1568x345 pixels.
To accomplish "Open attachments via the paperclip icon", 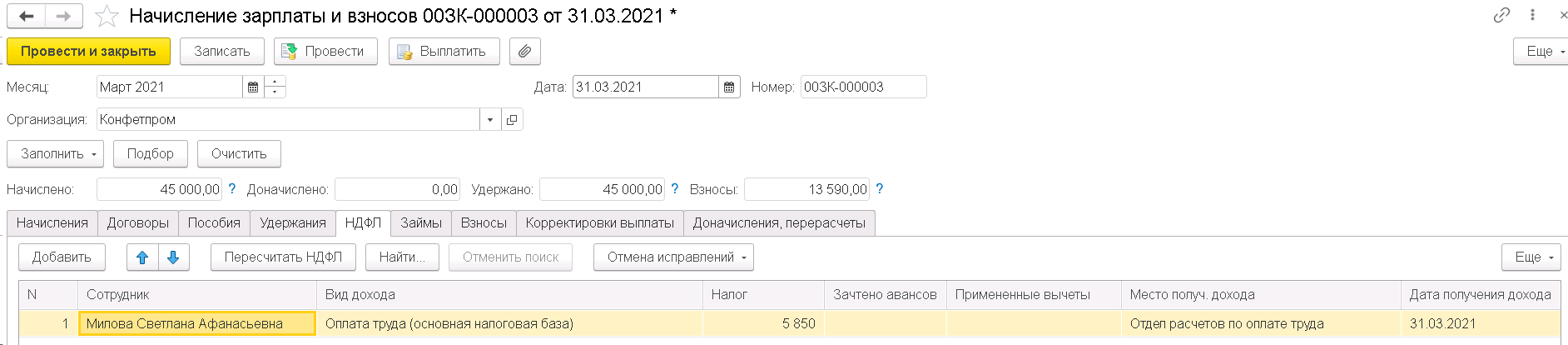I will pyautogui.click(x=525, y=52).
